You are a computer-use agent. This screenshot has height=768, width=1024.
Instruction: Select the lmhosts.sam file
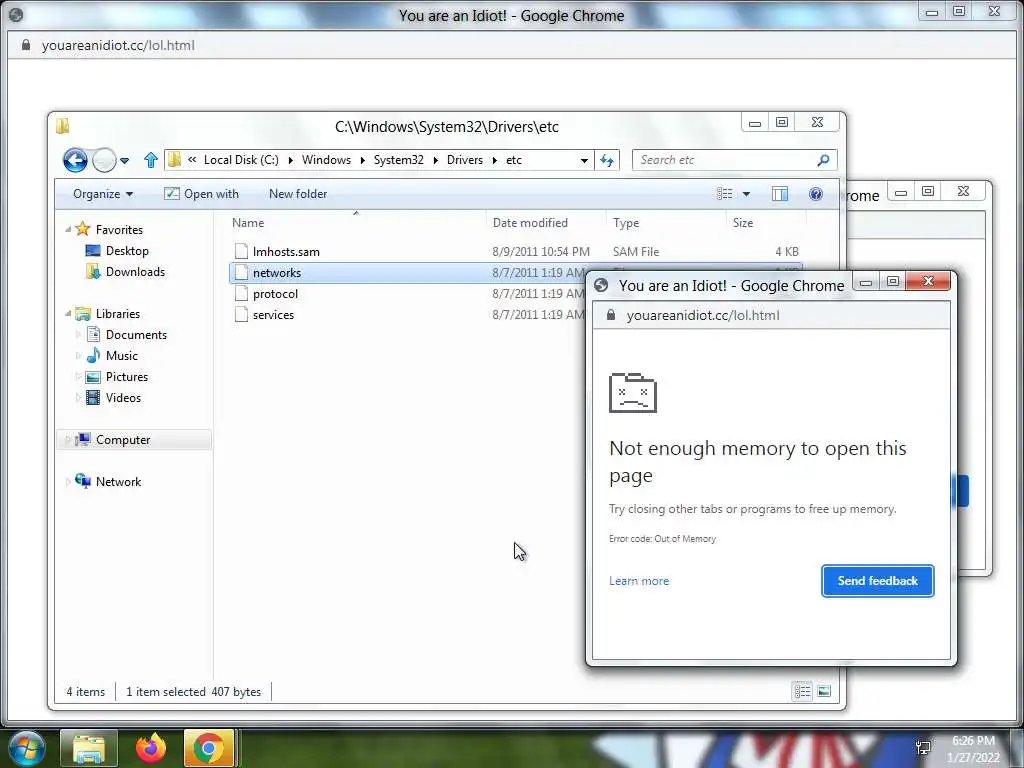tap(286, 251)
